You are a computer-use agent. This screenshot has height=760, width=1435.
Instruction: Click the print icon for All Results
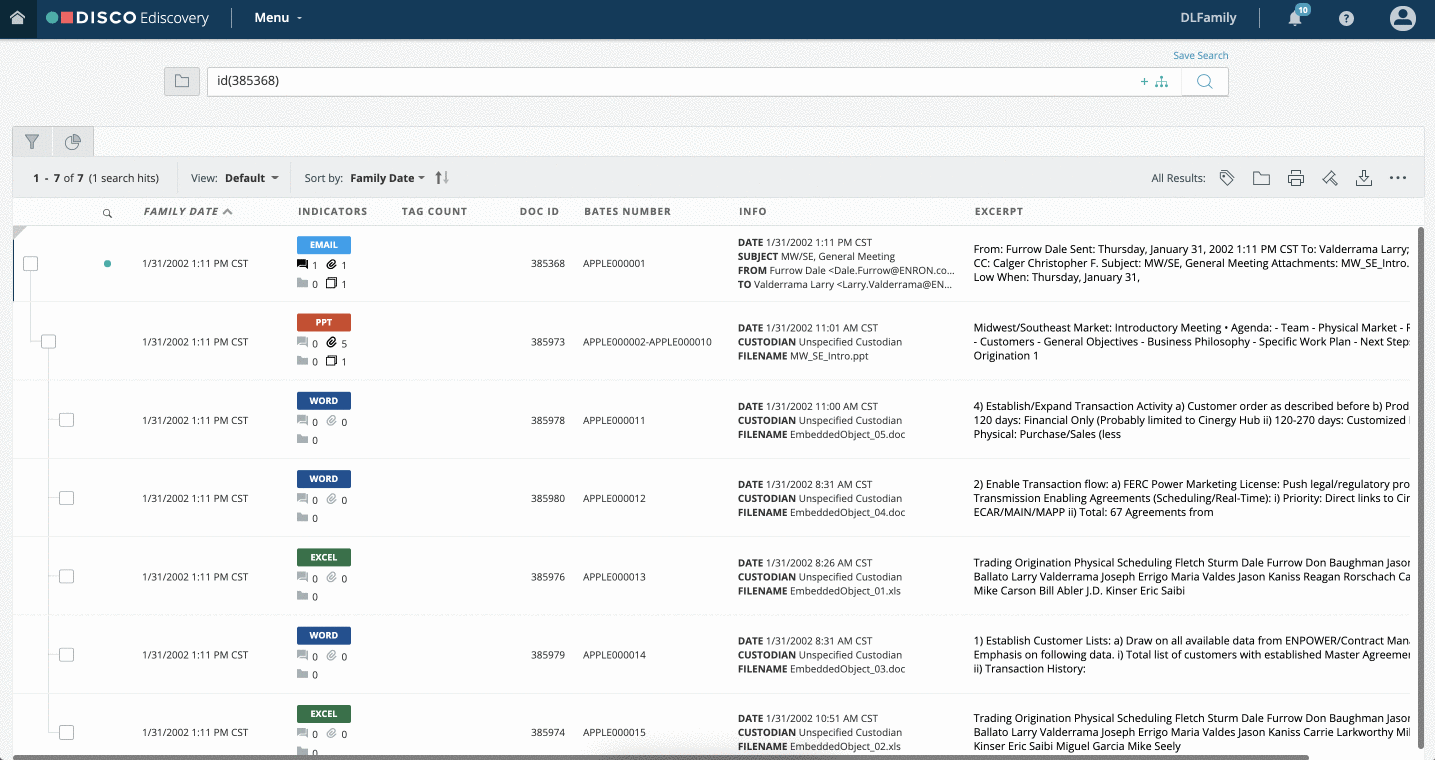[1296, 178]
